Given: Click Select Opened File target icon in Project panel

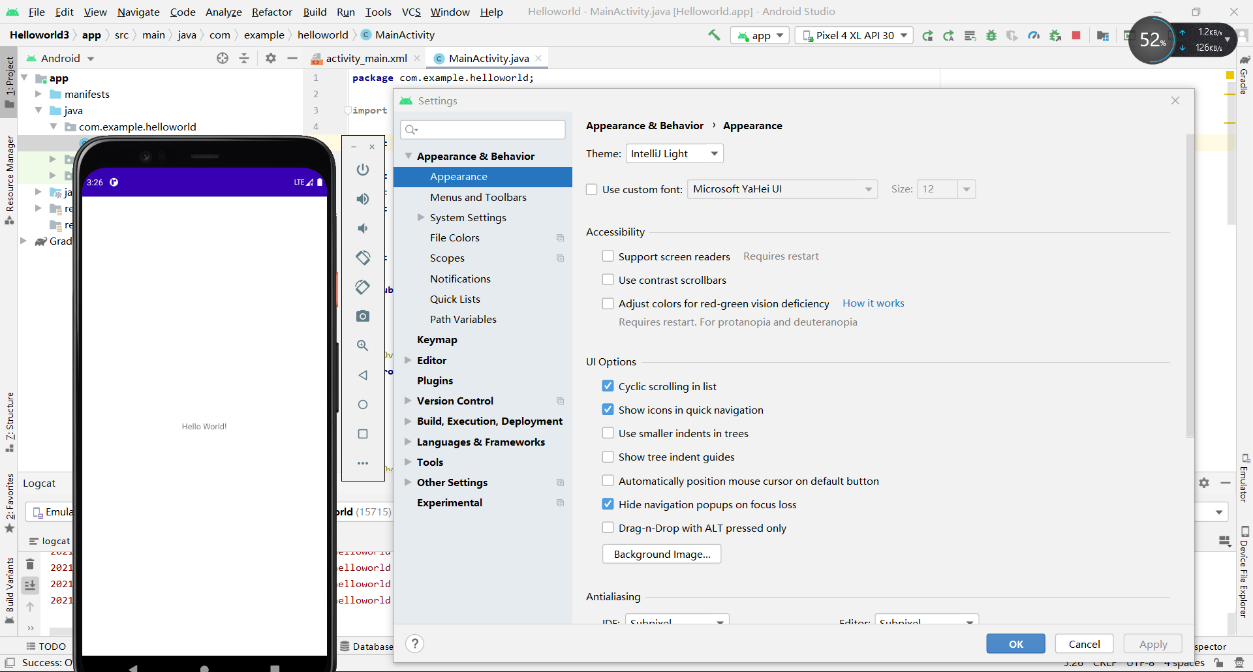Looking at the screenshot, I should [222, 58].
